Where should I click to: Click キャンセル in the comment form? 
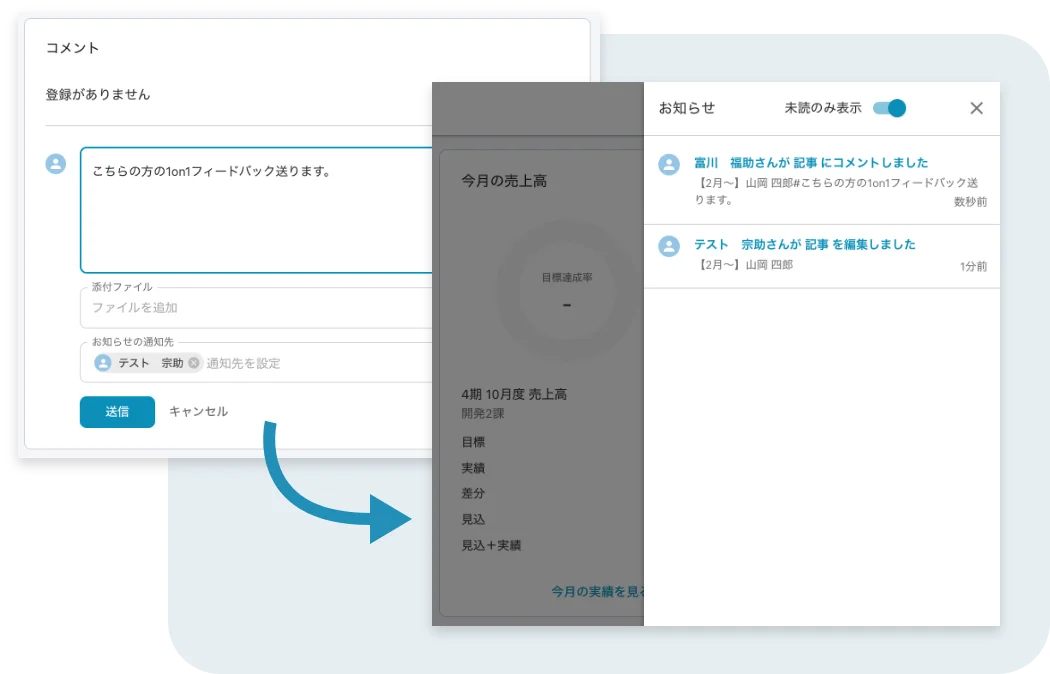[198, 412]
